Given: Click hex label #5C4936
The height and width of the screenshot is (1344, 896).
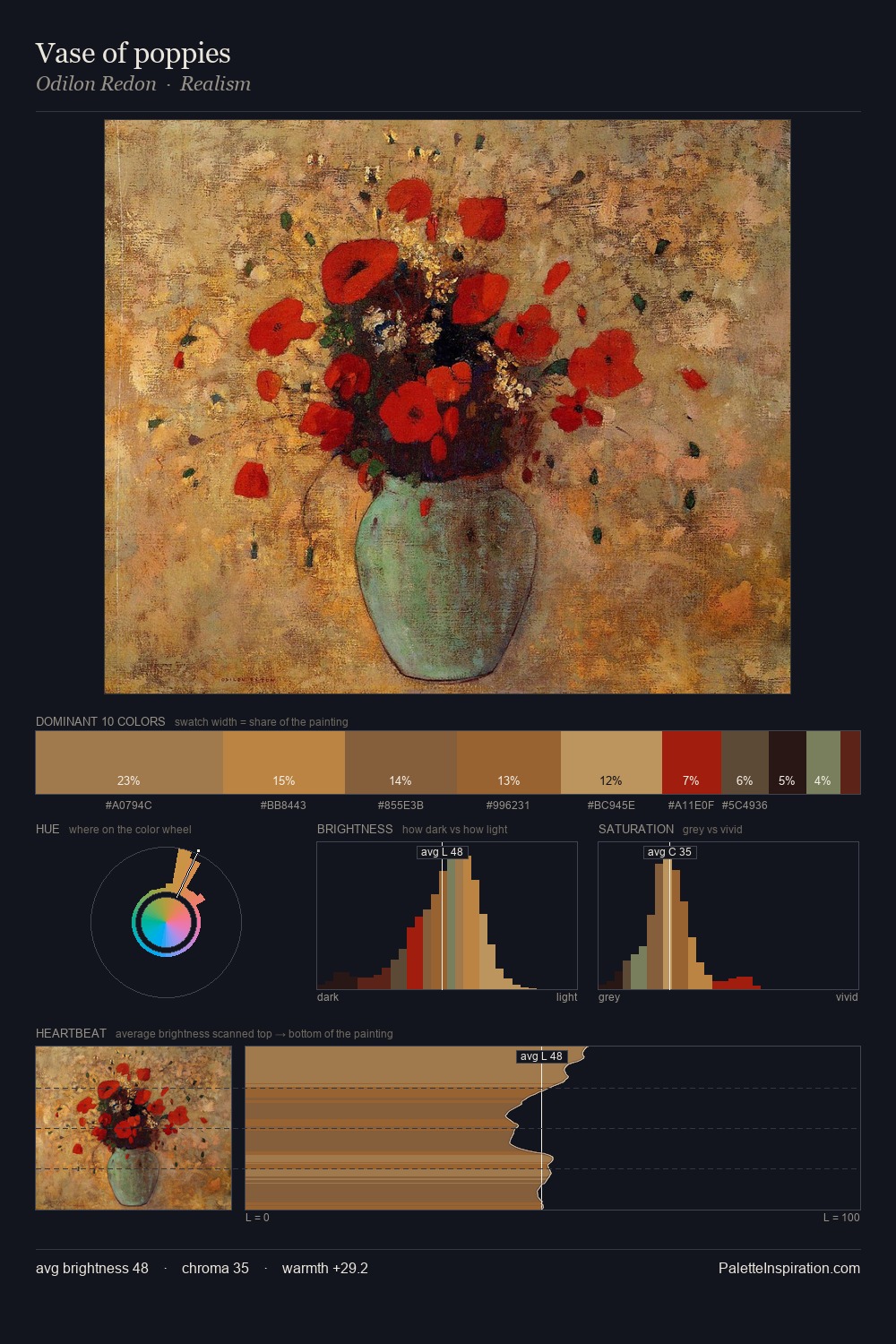Looking at the screenshot, I should (x=745, y=806).
